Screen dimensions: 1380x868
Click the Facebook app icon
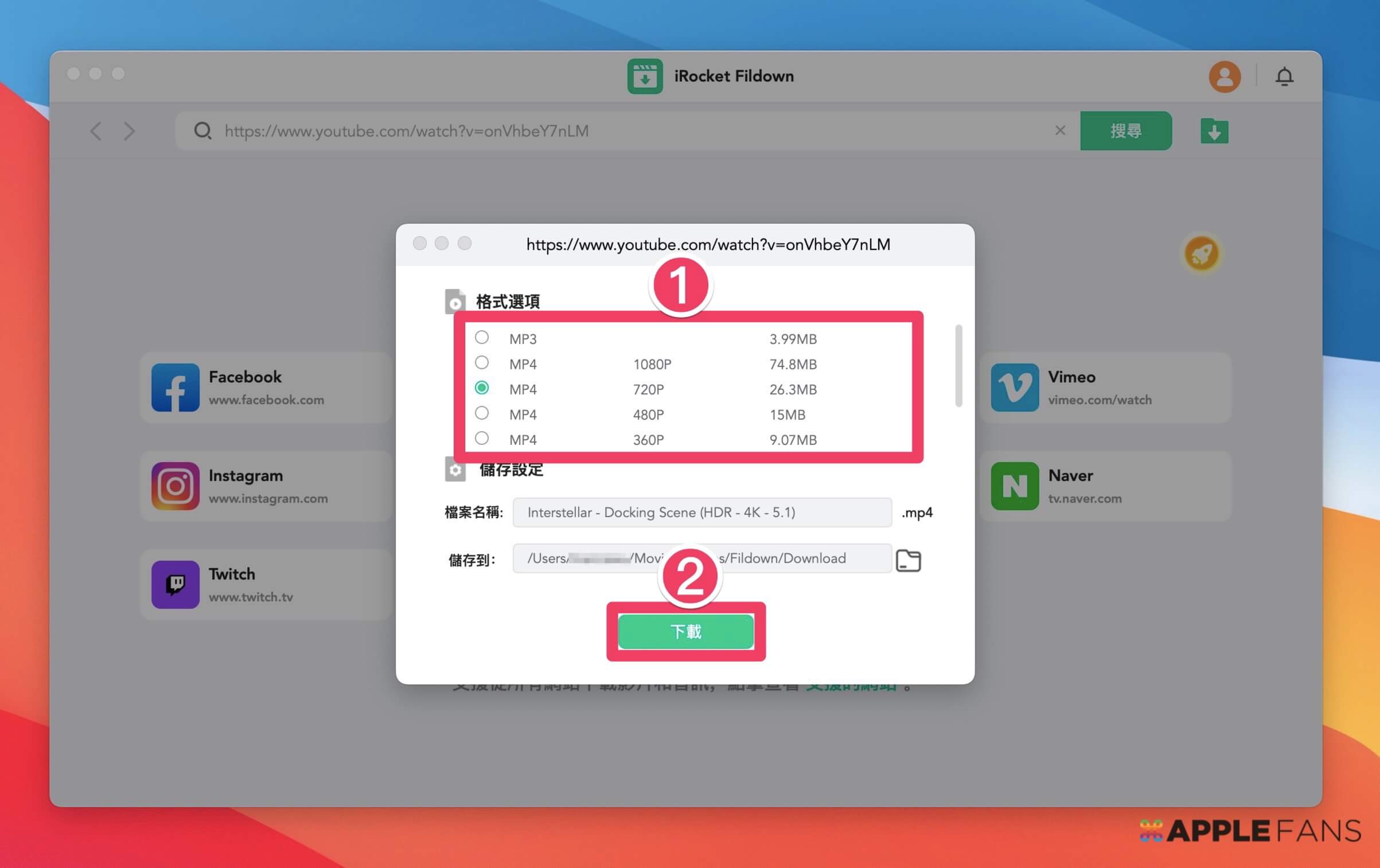(x=175, y=387)
